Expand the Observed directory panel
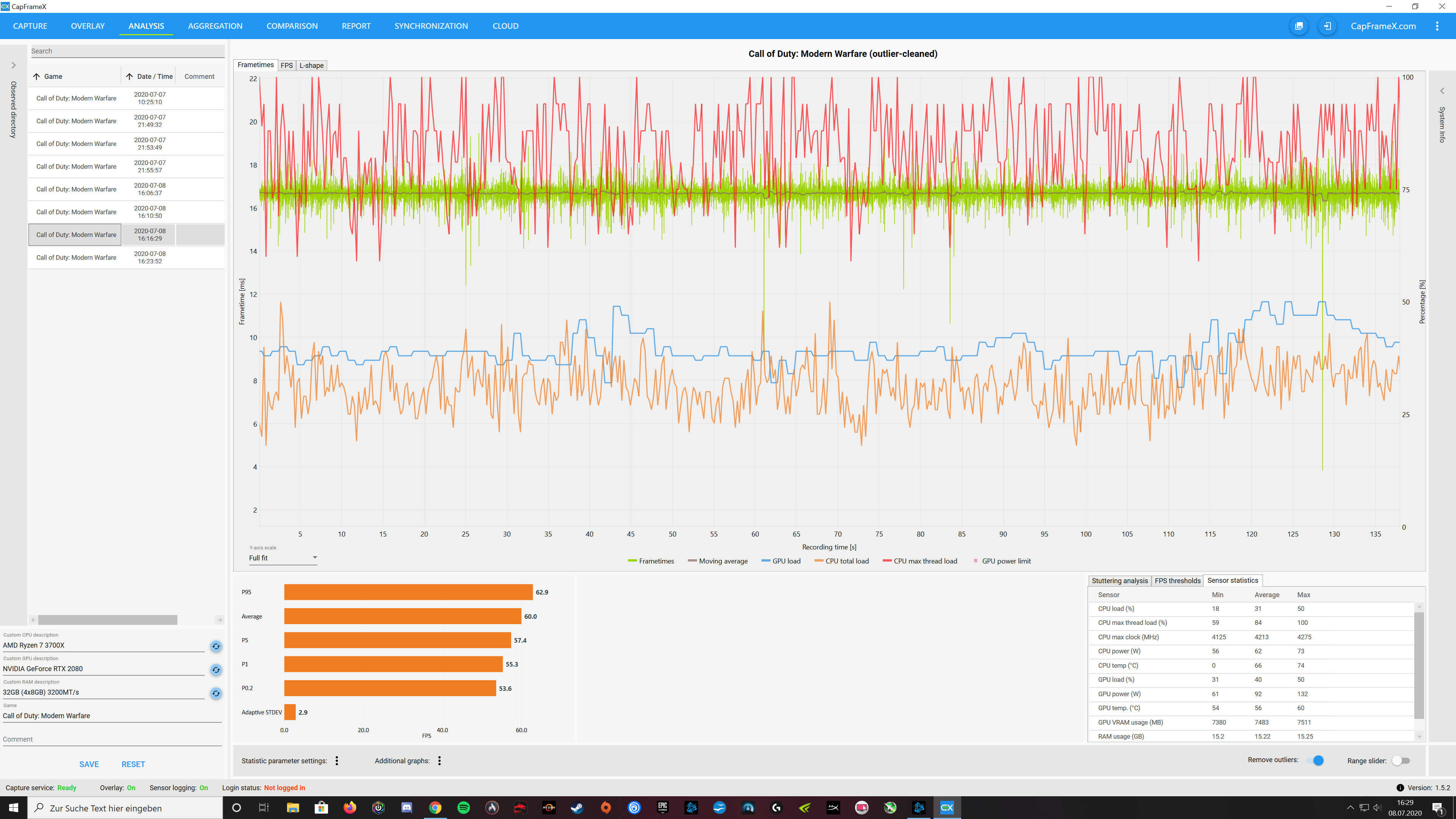This screenshot has height=819, width=1456. 14,66
